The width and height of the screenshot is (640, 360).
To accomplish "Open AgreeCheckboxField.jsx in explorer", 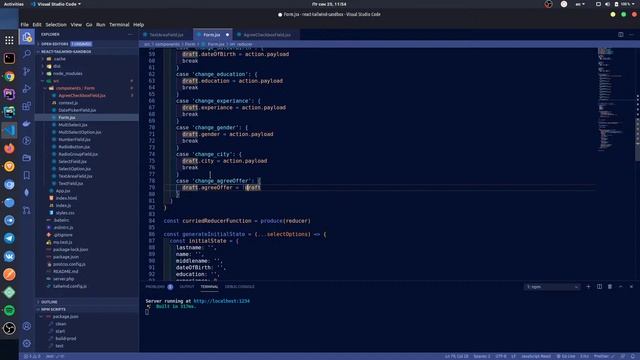I will [x=82, y=96].
